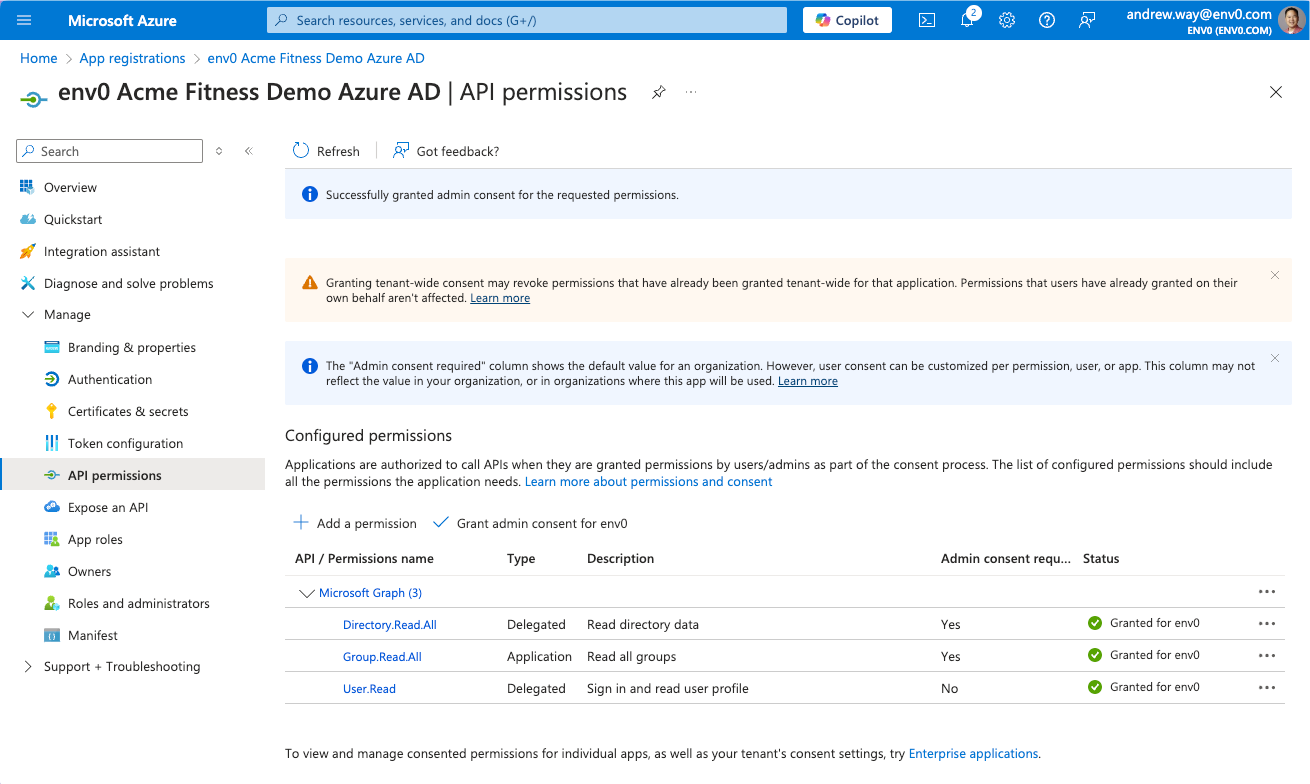Click Add a permission
The image size is (1310, 784).
tap(355, 523)
